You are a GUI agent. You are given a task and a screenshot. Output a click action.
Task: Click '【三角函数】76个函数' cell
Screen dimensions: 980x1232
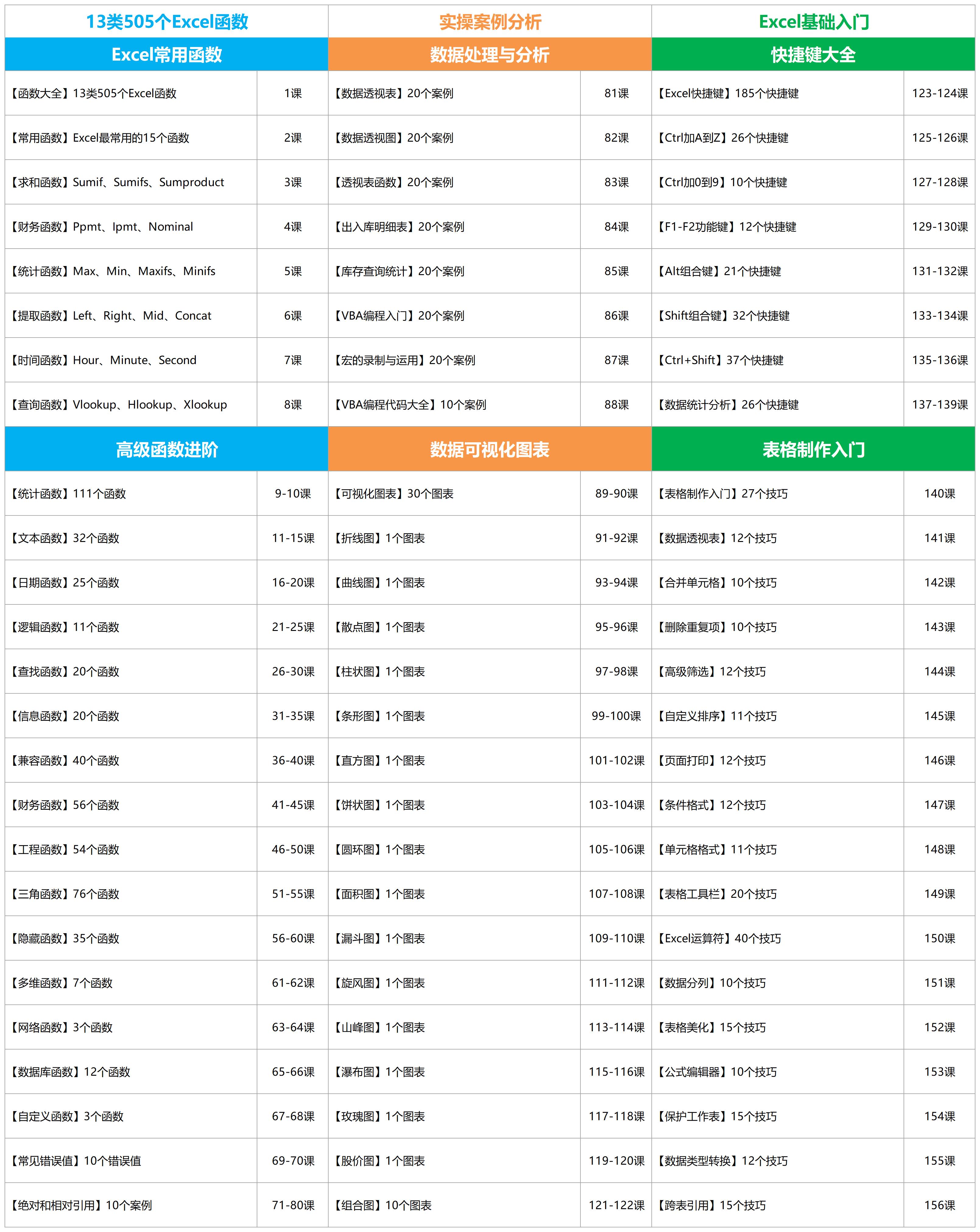coord(131,894)
